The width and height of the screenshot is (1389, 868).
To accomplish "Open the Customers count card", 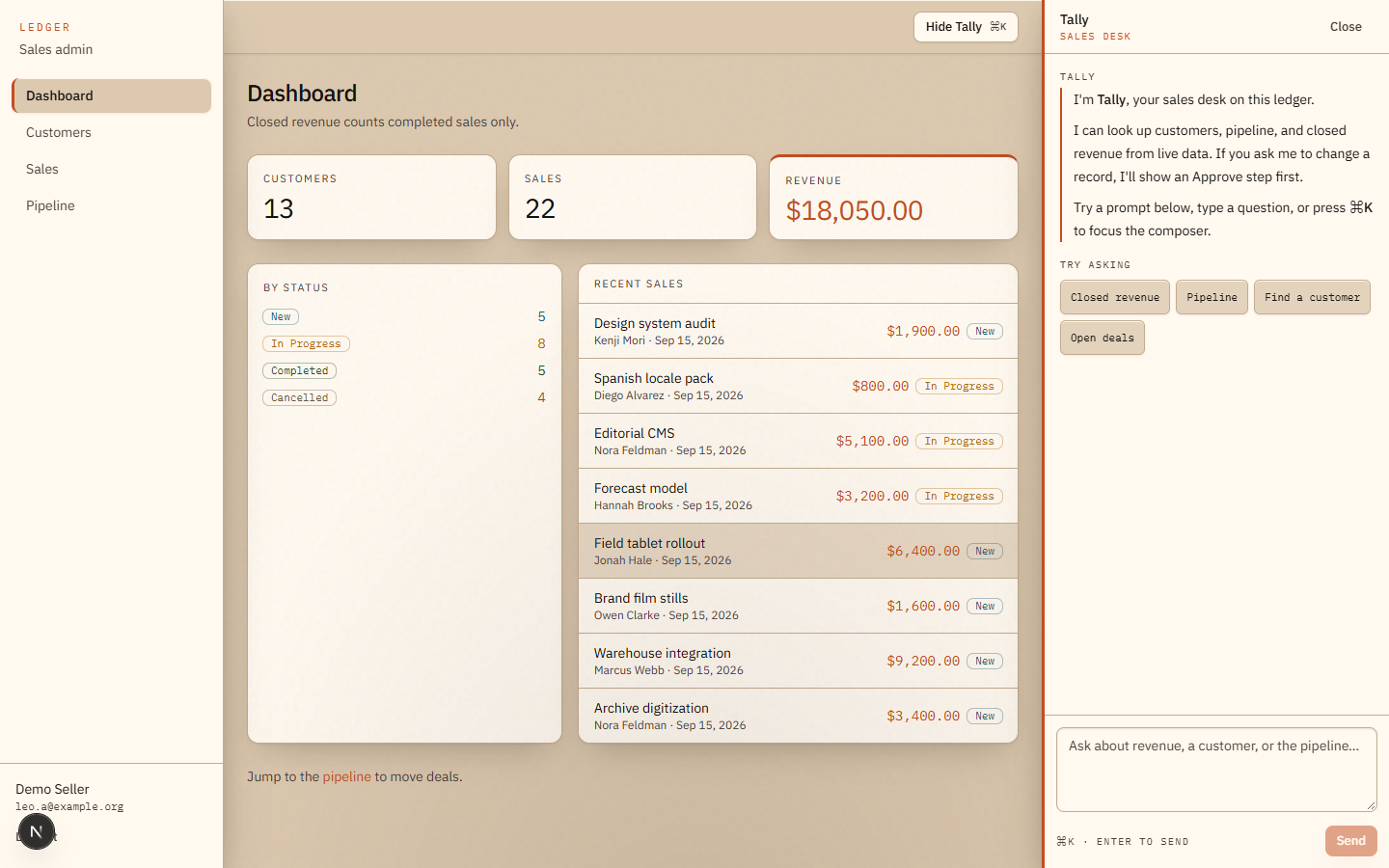I will [x=371, y=197].
